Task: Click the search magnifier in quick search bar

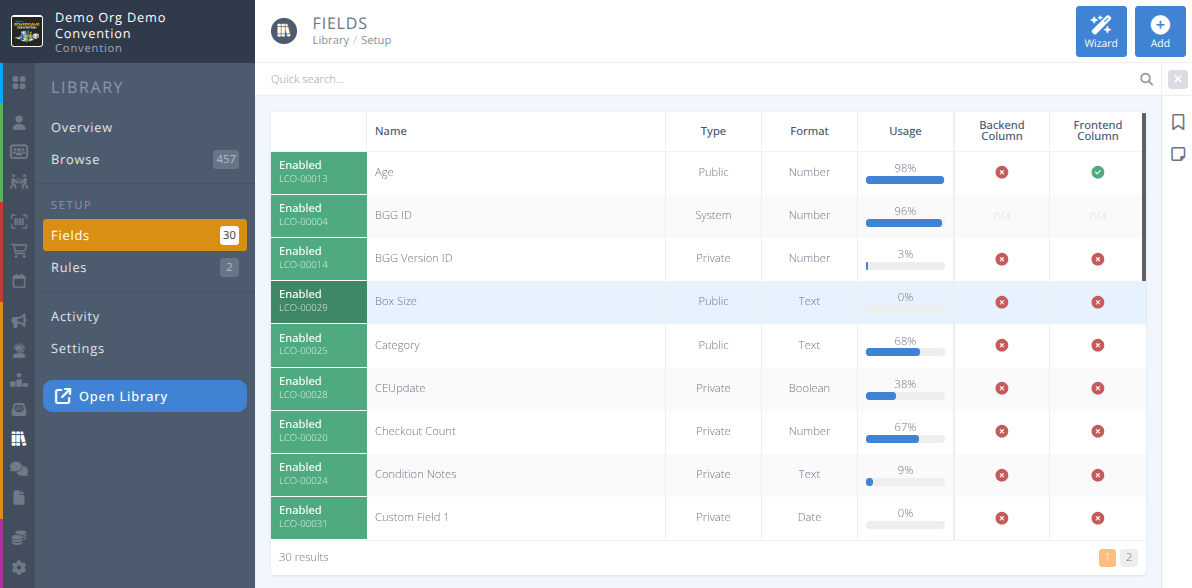Action: pyautogui.click(x=1146, y=78)
